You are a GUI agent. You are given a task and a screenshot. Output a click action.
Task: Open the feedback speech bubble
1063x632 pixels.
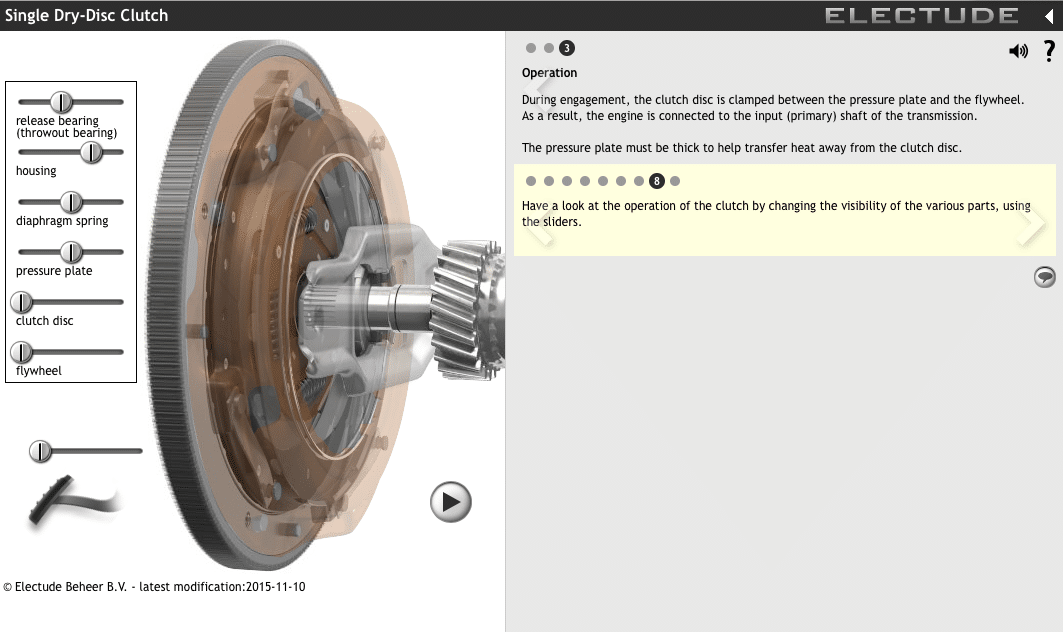[x=1044, y=276]
